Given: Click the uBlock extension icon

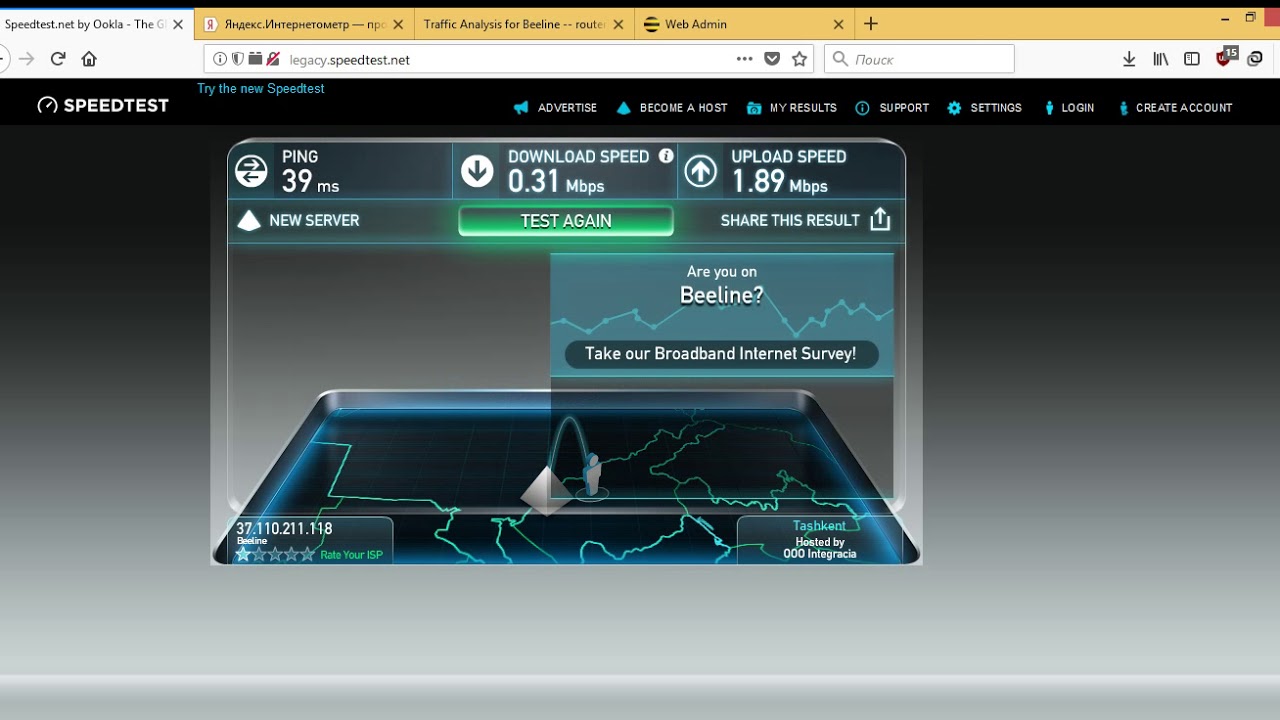Looking at the screenshot, I should point(1225,58).
